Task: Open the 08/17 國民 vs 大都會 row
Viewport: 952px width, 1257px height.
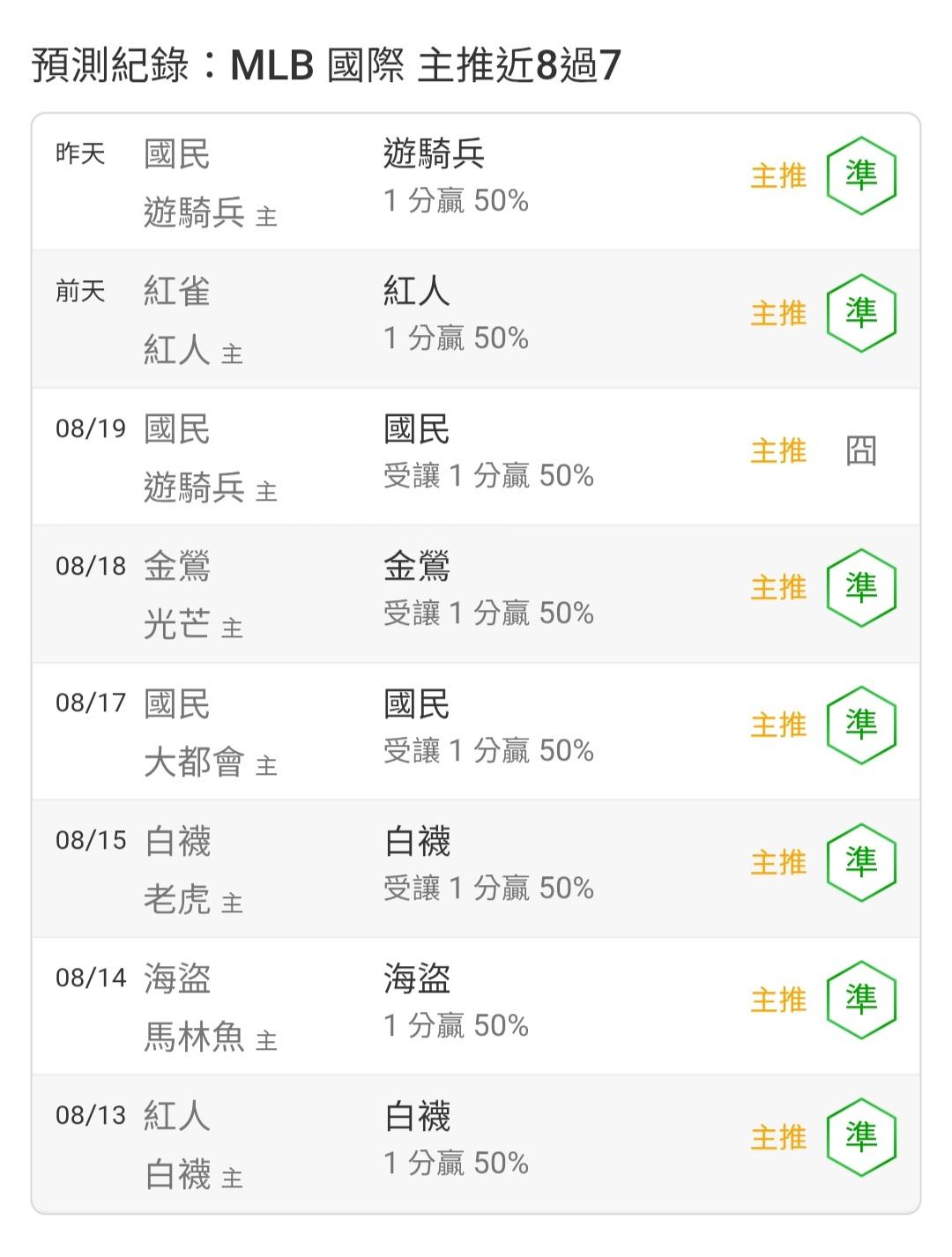Action: pos(476,732)
